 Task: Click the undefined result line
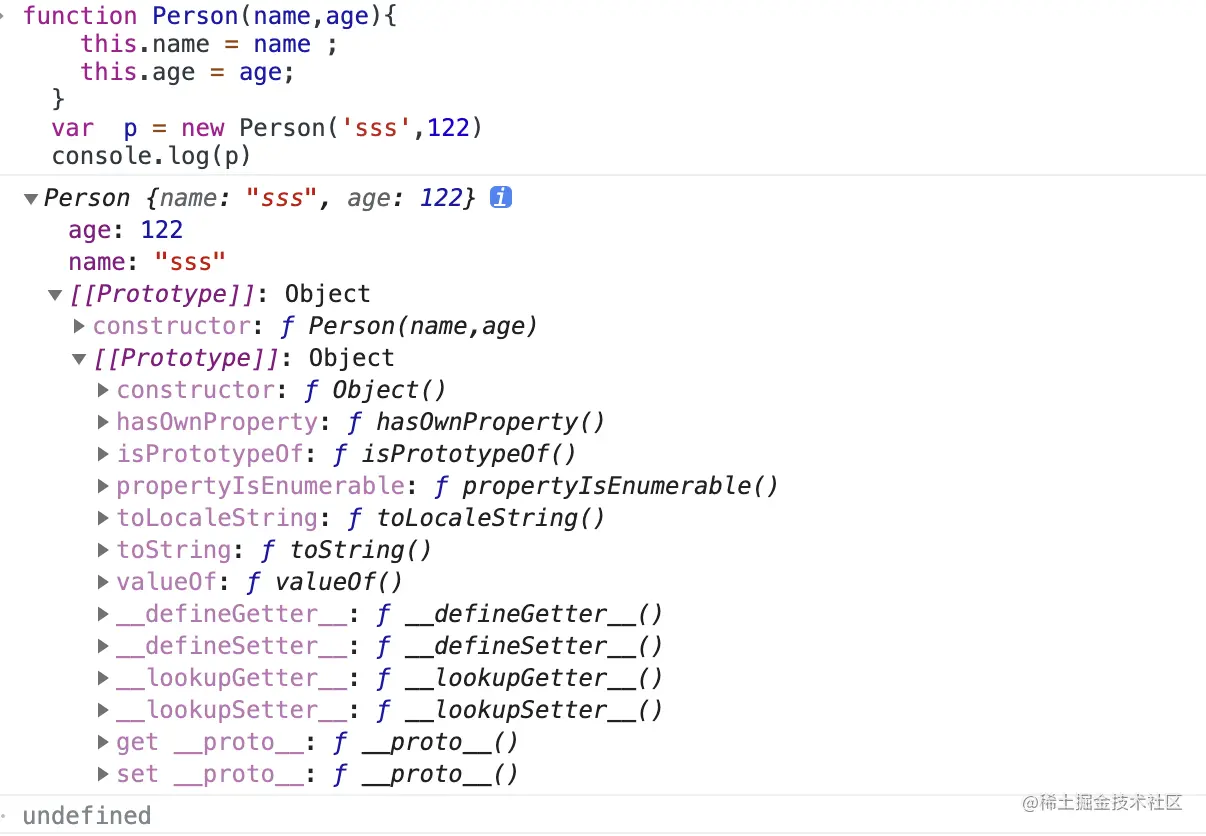point(87,815)
